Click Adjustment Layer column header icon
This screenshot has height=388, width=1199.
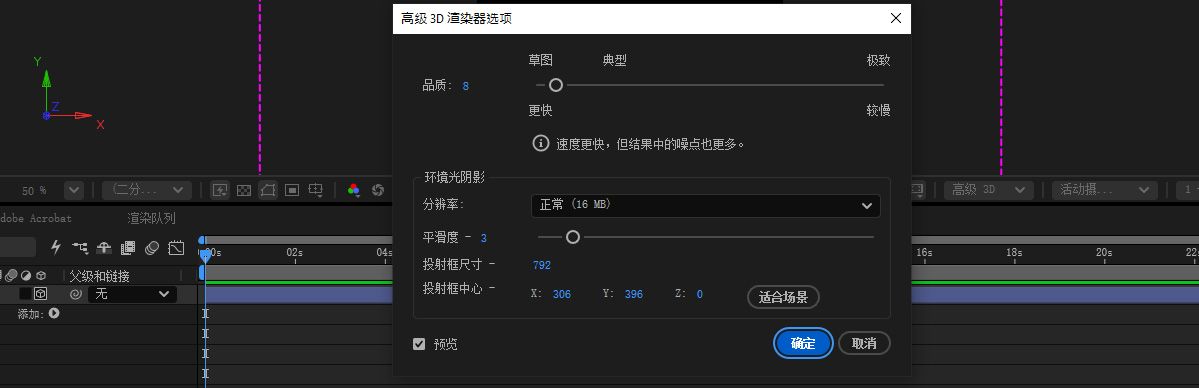pos(26,276)
